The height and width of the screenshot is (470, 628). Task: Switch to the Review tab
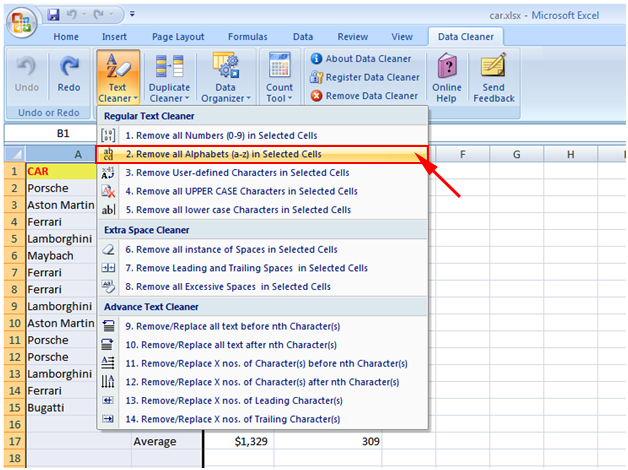[x=352, y=37]
